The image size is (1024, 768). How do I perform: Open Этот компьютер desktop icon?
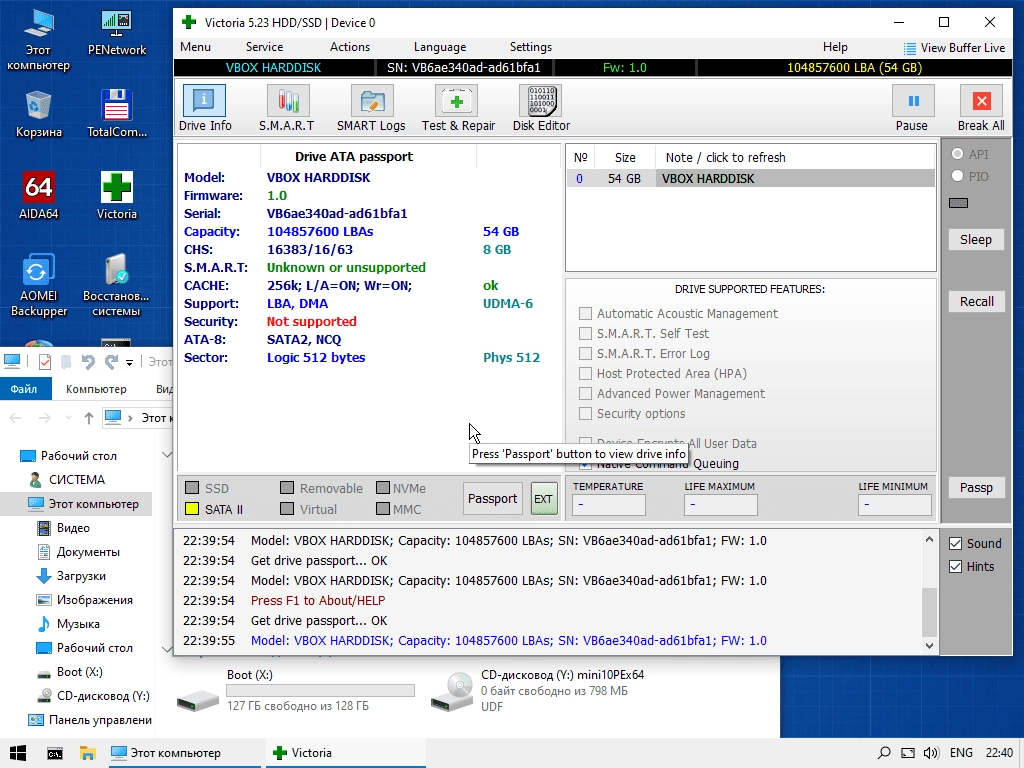(38, 39)
